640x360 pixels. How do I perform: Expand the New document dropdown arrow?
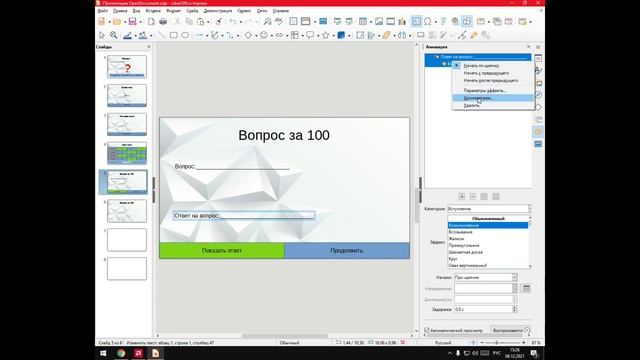tap(109, 22)
